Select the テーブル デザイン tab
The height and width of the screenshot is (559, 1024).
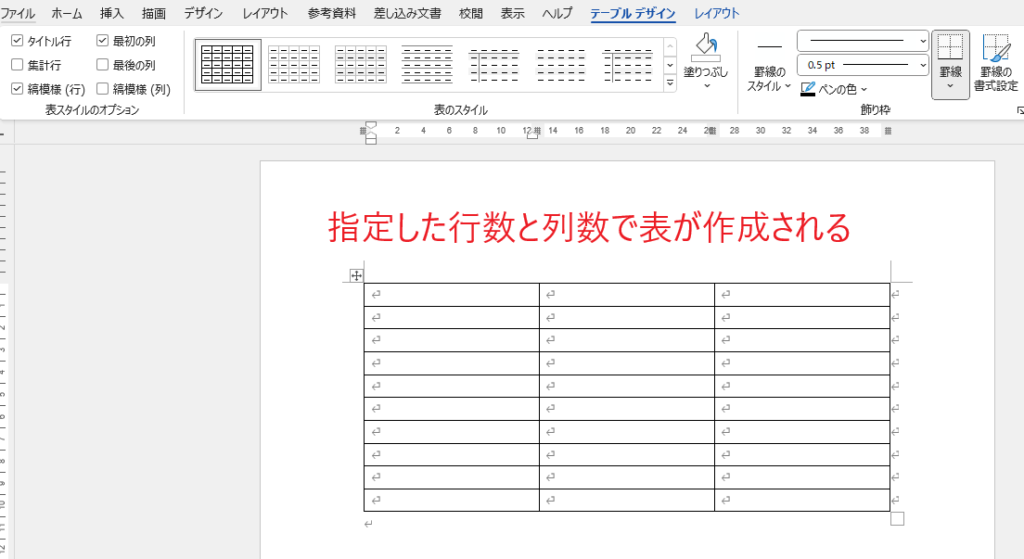pyautogui.click(x=633, y=13)
